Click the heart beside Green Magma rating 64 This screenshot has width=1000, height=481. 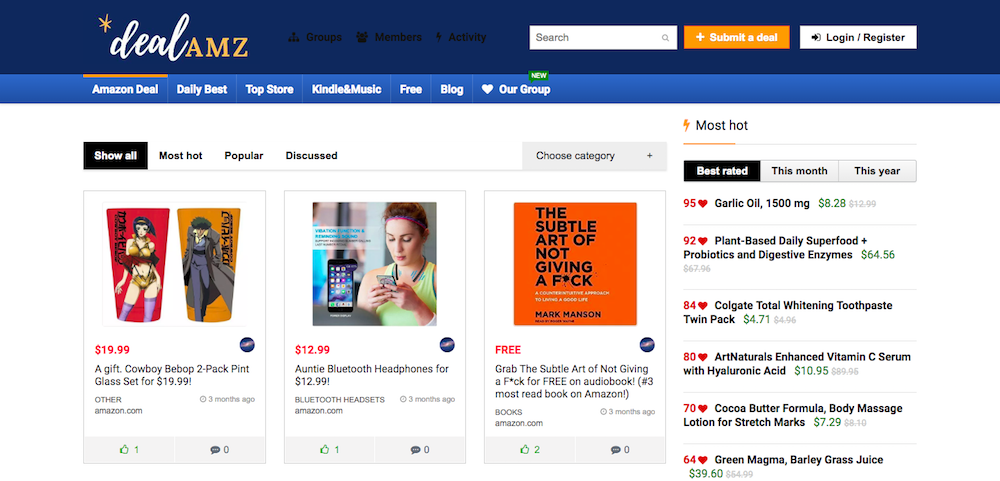click(703, 461)
